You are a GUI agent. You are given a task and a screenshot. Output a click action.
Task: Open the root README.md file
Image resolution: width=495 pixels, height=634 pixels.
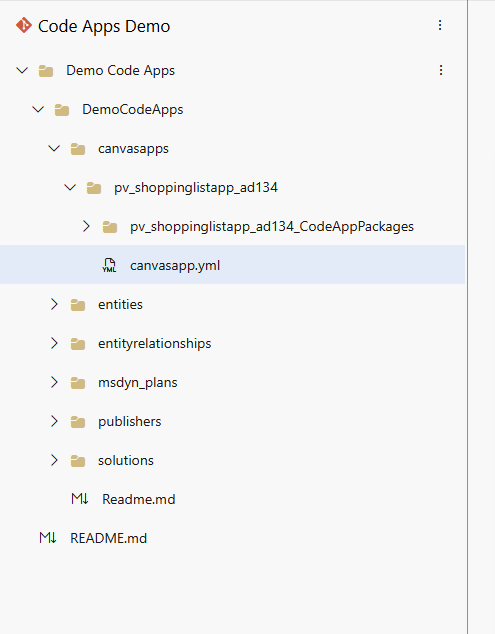click(x=108, y=538)
